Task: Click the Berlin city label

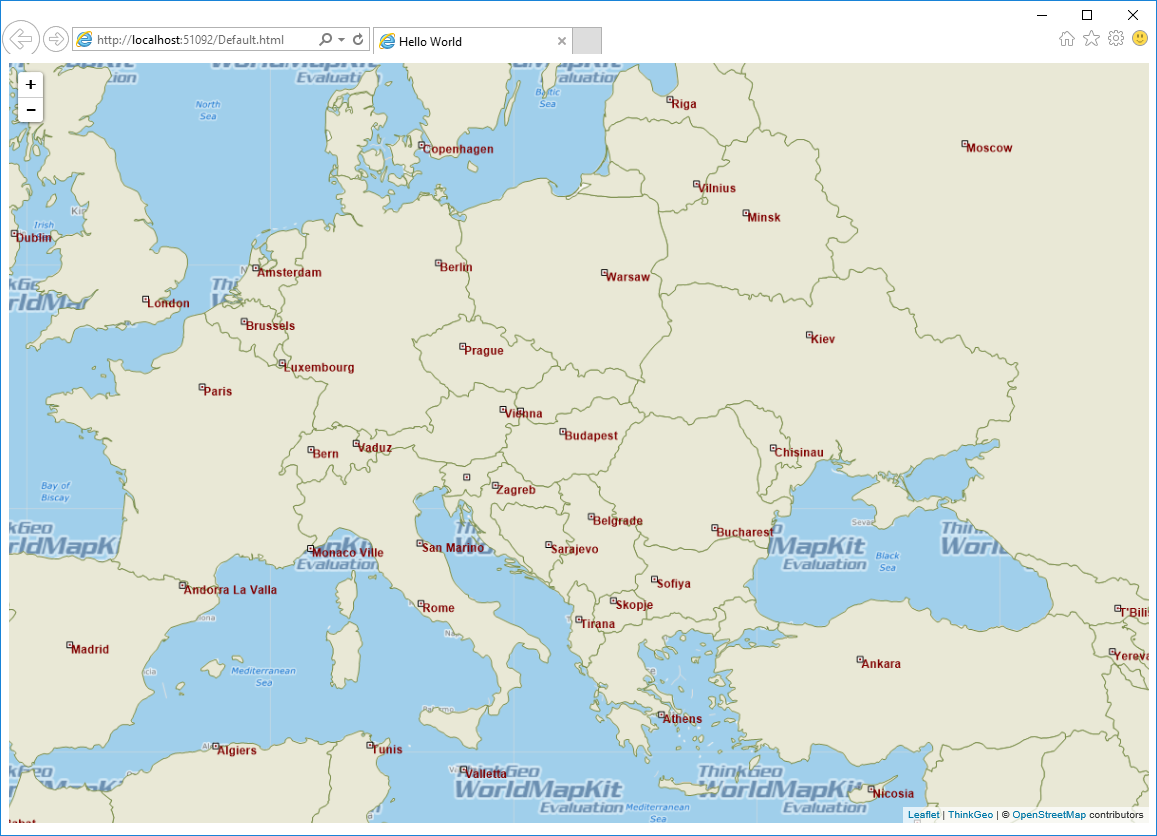Action: pyautogui.click(x=456, y=267)
